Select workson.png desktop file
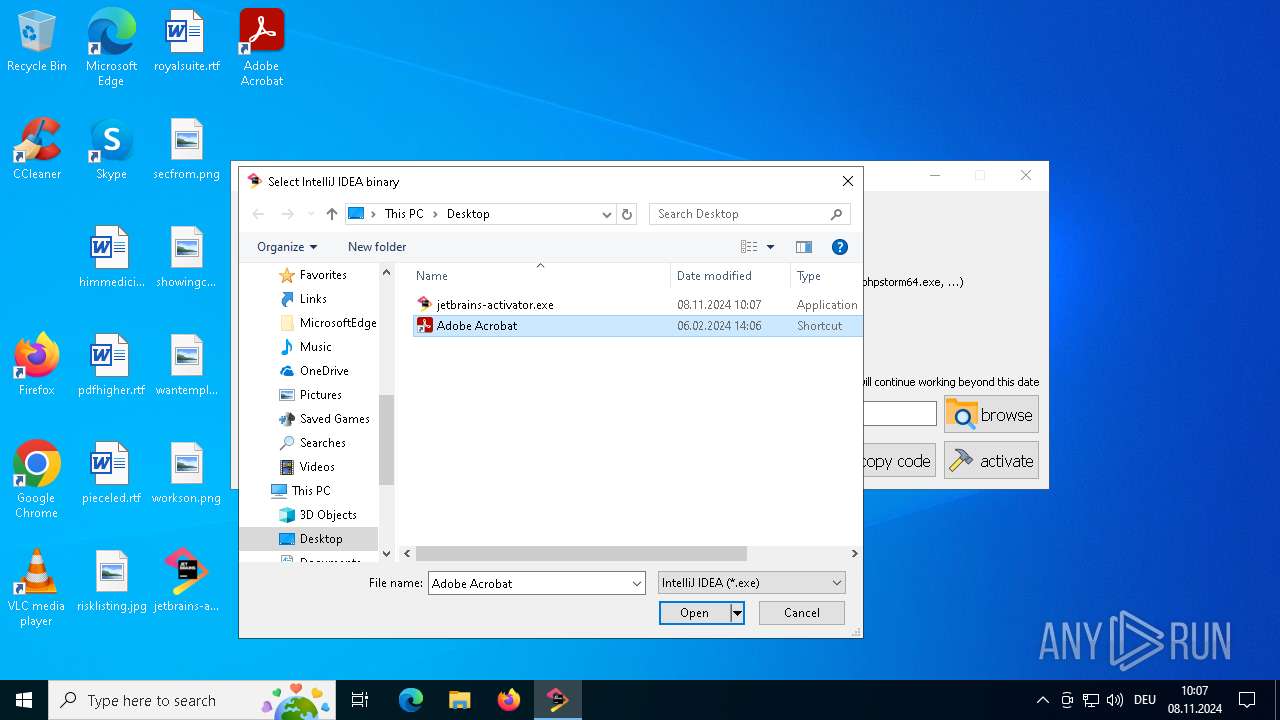Image resolution: width=1280 pixels, height=720 pixels. pos(186,474)
